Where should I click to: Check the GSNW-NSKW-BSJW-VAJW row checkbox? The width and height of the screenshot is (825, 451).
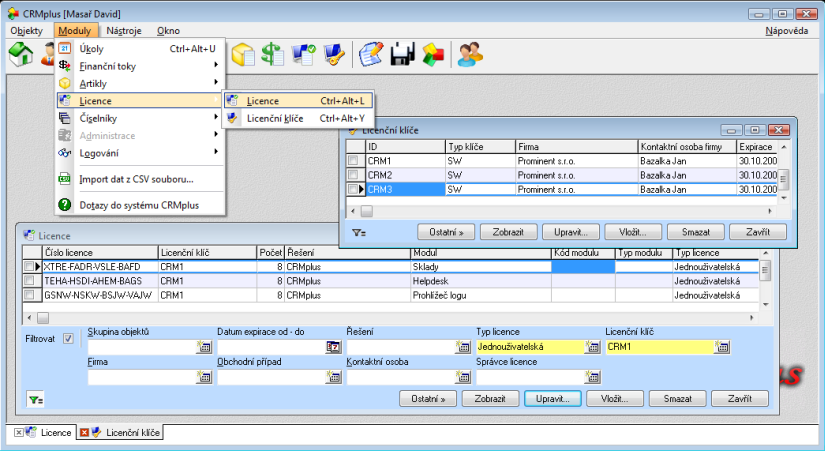pyautogui.click(x=29, y=295)
